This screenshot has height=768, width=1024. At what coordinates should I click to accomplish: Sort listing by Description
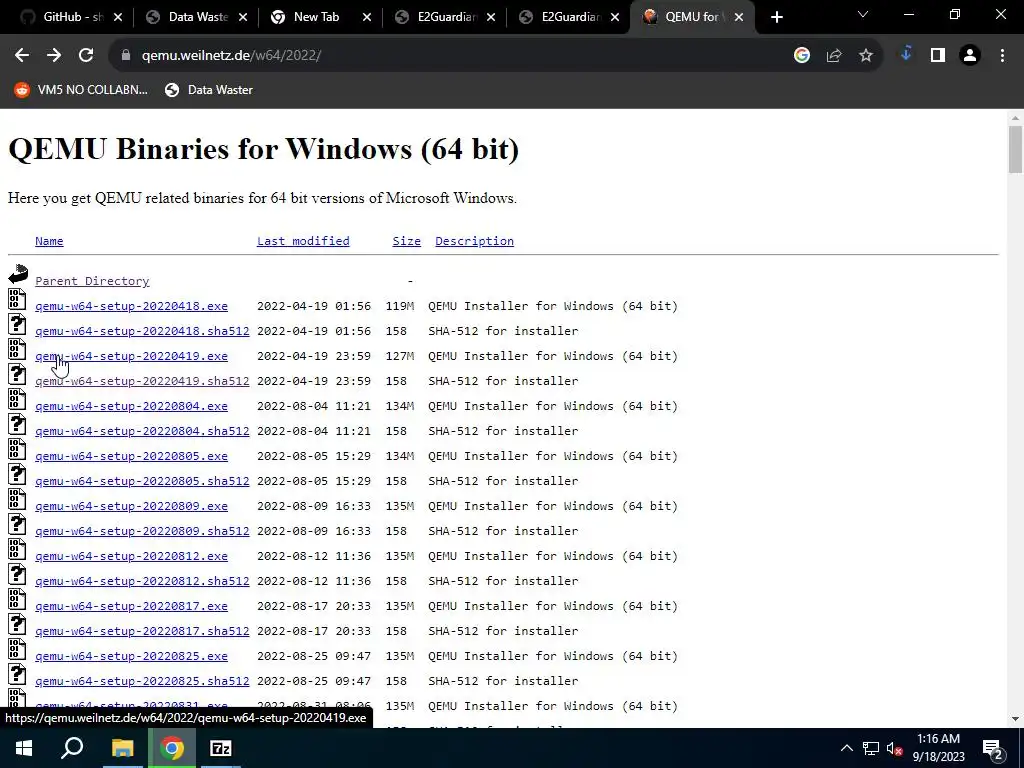[x=474, y=241]
